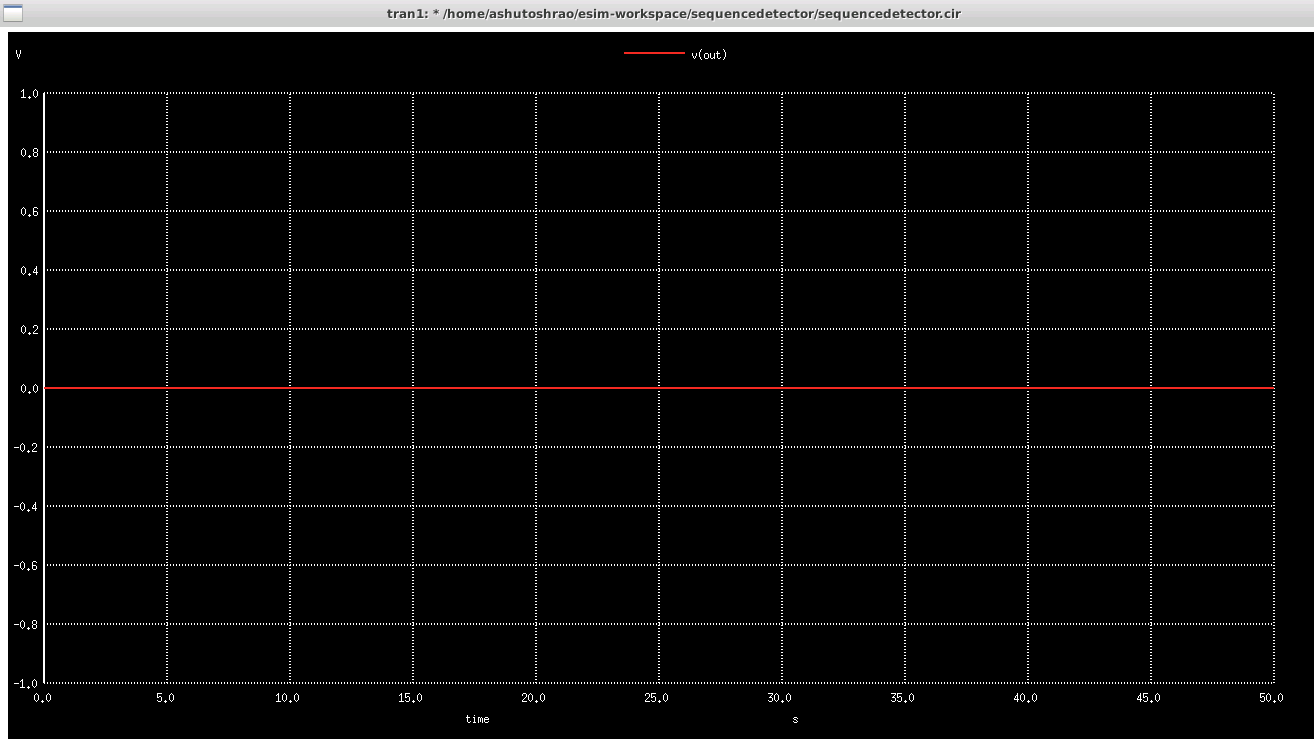Image resolution: width=1314 pixels, height=739 pixels.
Task: Click the 0.8 y-axis label
Action: click(29, 153)
